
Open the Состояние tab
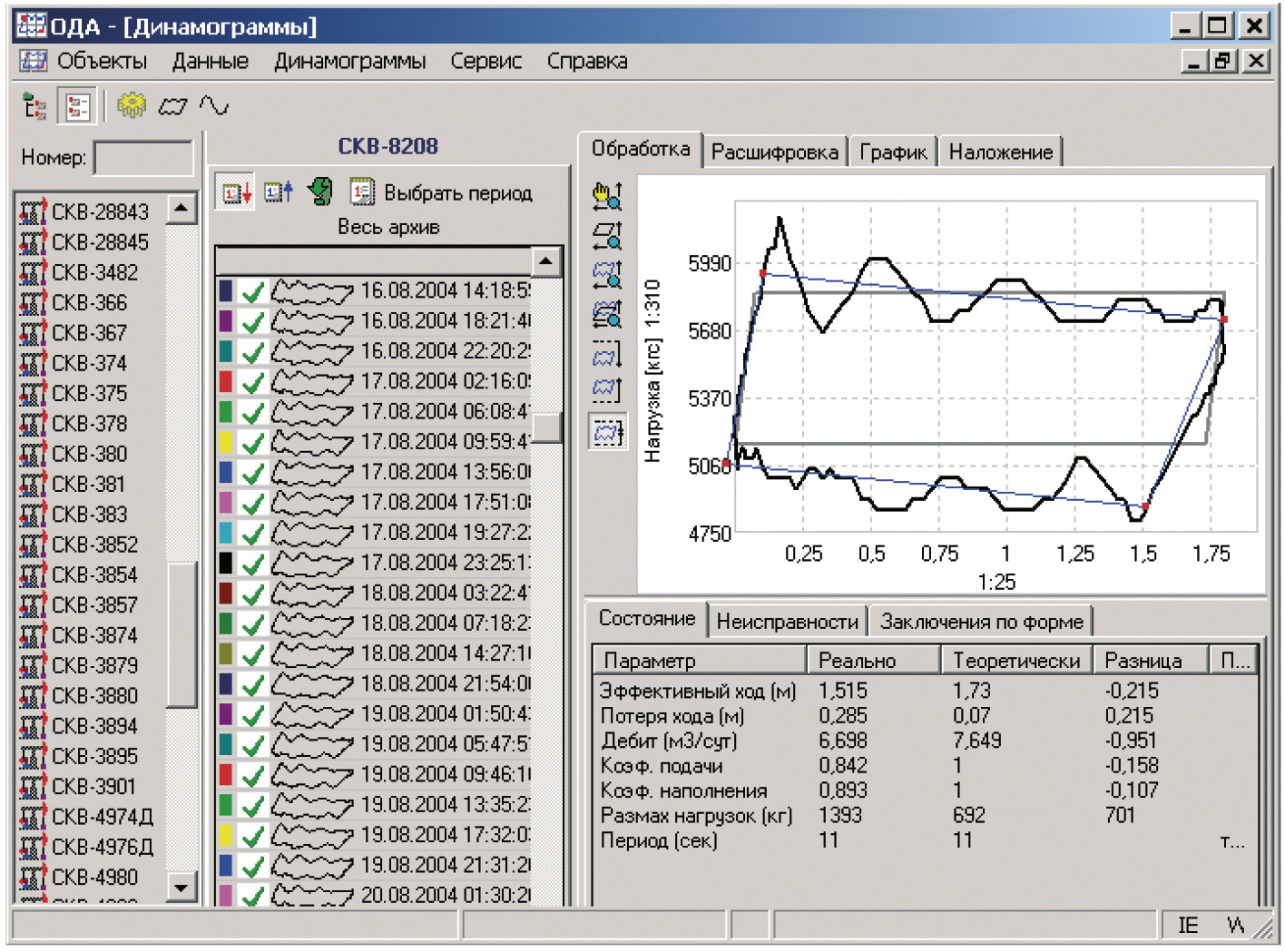tap(647, 618)
